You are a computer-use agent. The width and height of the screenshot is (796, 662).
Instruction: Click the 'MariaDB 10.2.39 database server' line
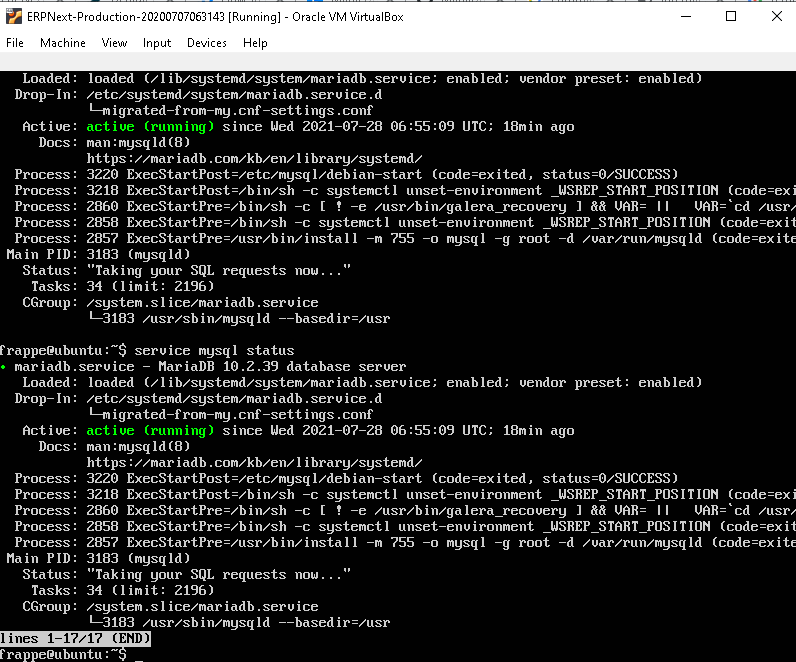(x=210, y=366)
